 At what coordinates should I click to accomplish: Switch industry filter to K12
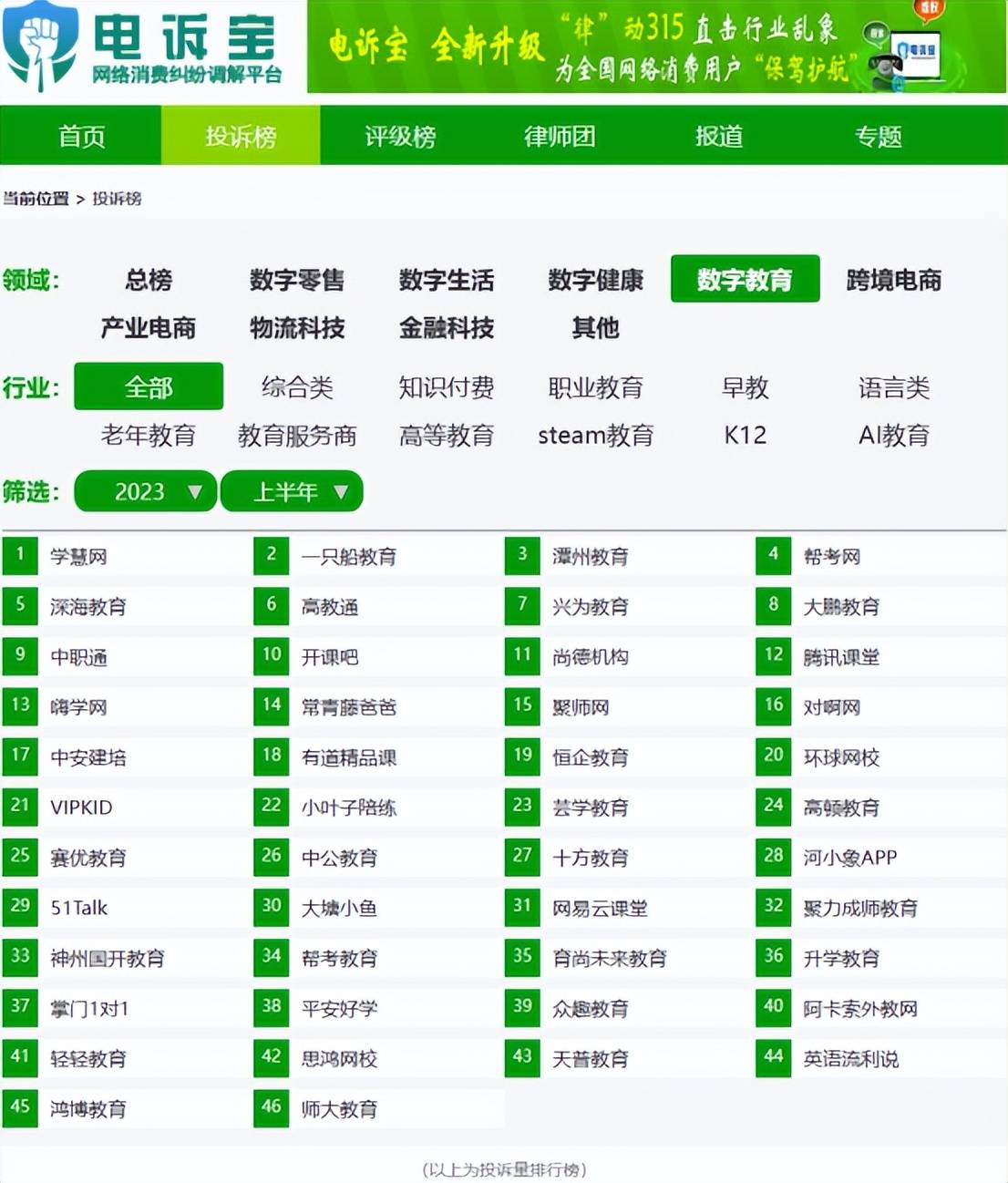[x=745, y=436]
